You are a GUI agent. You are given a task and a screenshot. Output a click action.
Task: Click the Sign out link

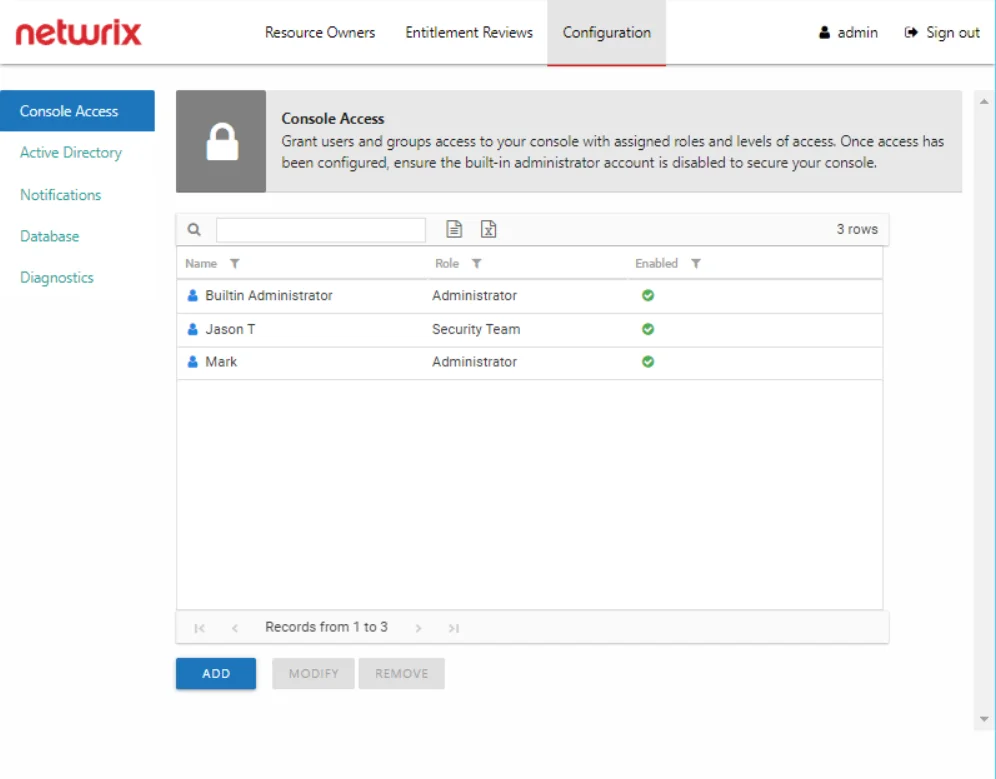[x=953, y=32]
